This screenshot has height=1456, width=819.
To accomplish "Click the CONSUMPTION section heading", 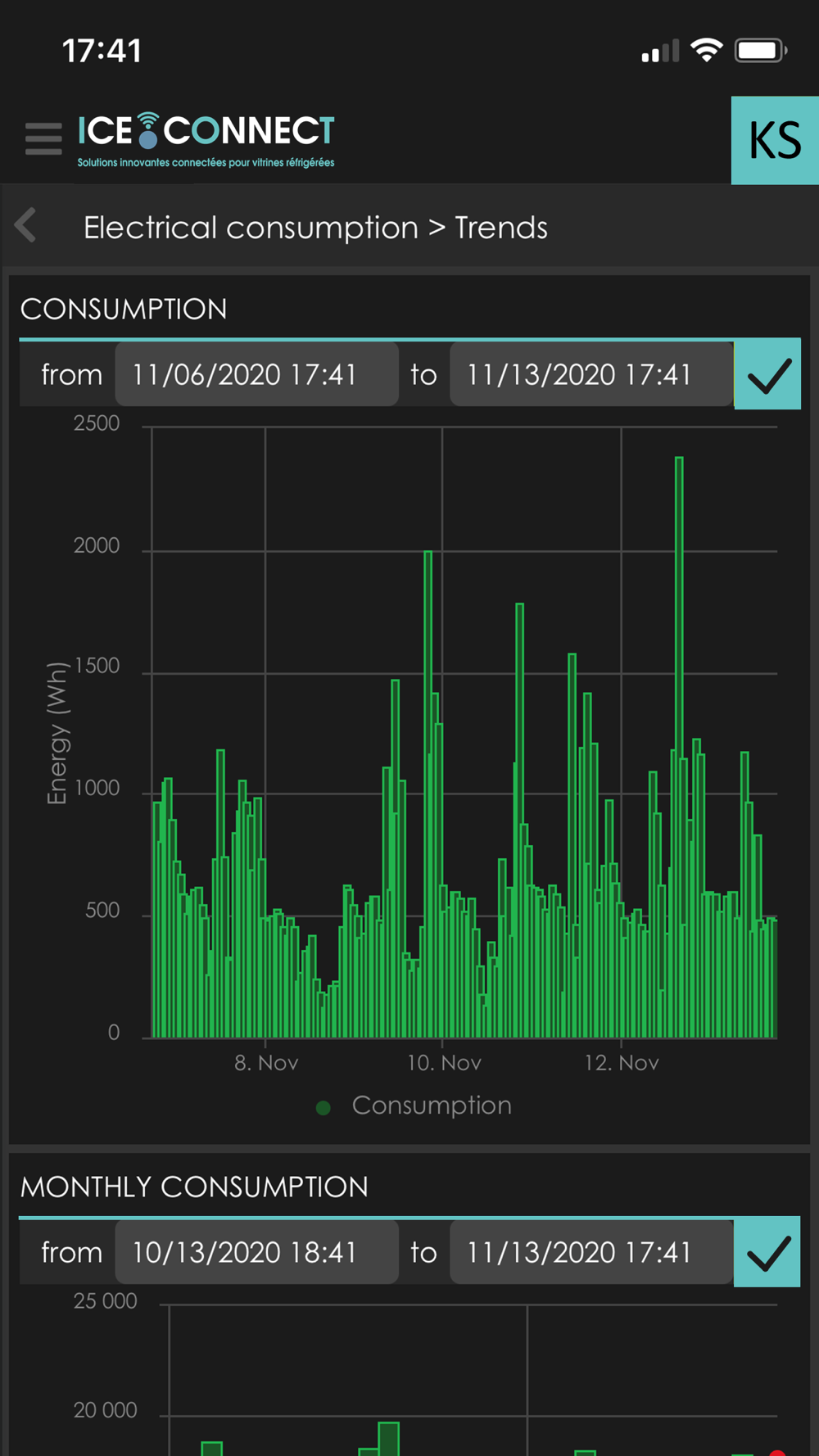I will (x=124, y=310).
